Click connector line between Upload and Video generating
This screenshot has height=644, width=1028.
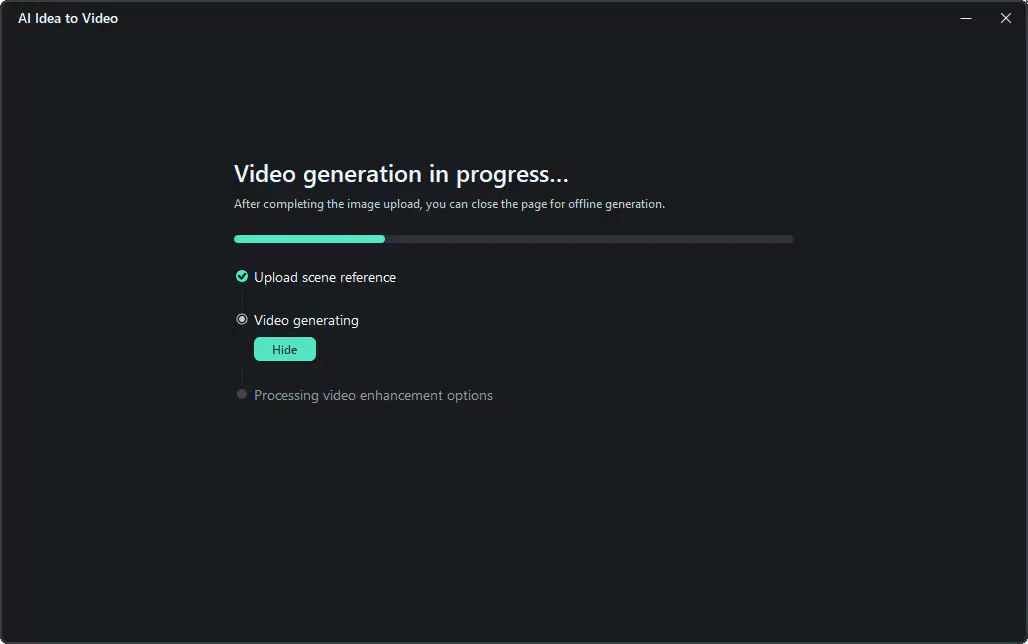[242, 298]
